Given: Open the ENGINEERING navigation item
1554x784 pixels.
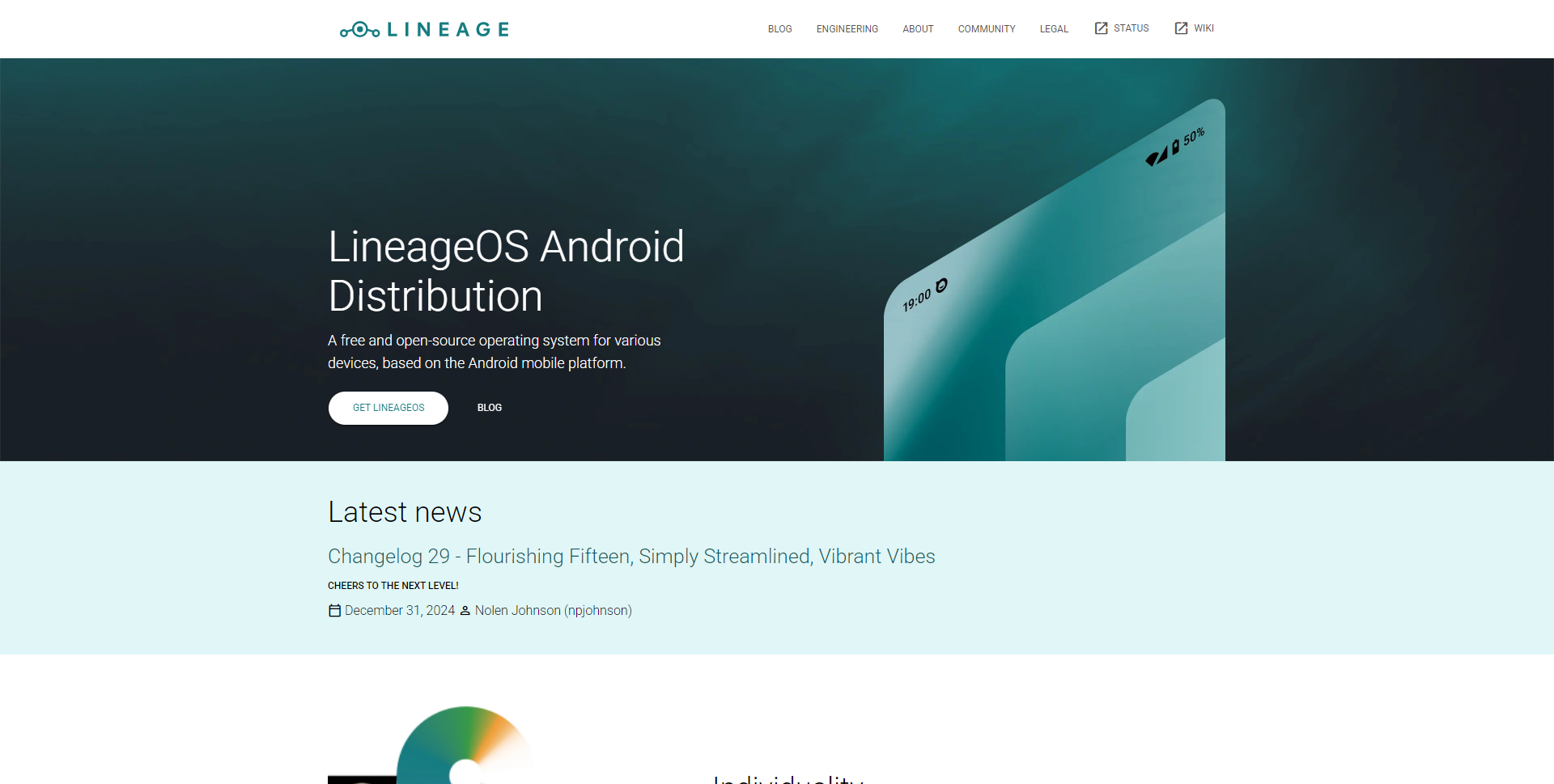Looking at the screenshot, I should (847, 29).
